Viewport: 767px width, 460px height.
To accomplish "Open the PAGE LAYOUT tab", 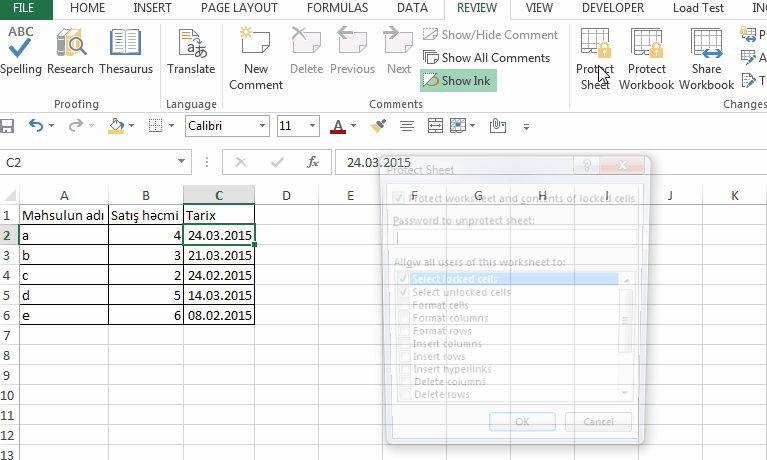I will tap(240, 8).
